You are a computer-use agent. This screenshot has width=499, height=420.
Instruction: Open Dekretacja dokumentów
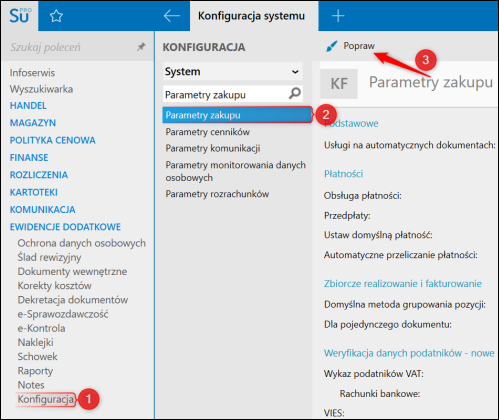click(x=73, y=300)
